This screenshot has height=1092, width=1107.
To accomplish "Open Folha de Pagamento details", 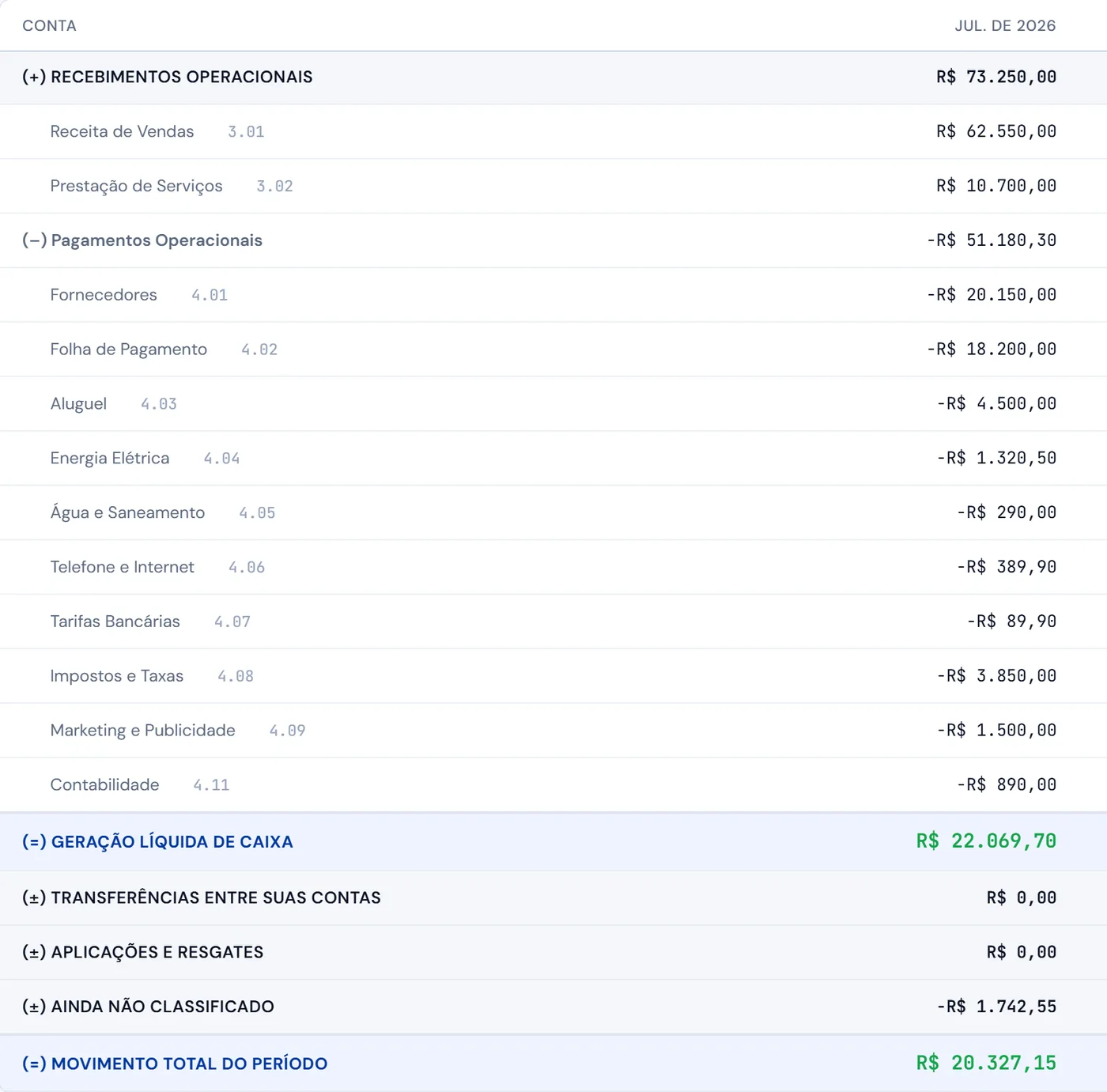I will point(553,350).
